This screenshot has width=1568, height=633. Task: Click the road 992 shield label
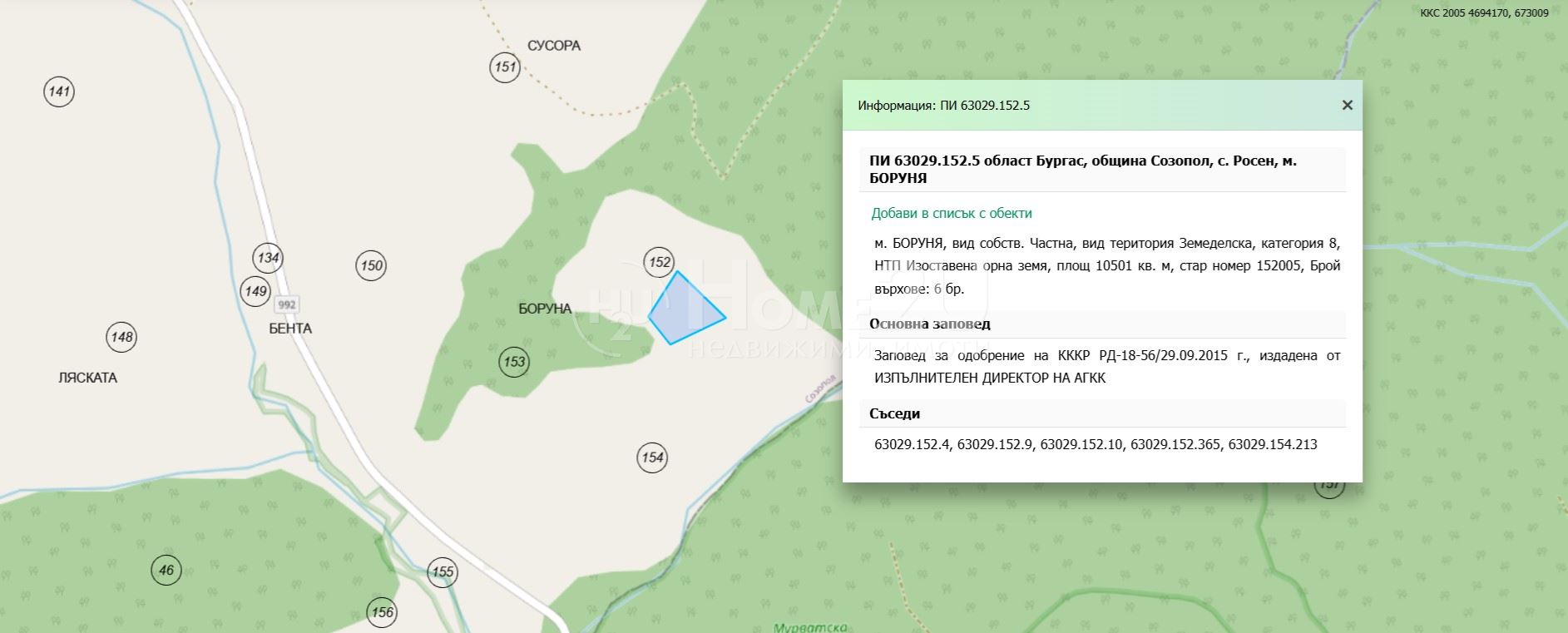(287, 304)
